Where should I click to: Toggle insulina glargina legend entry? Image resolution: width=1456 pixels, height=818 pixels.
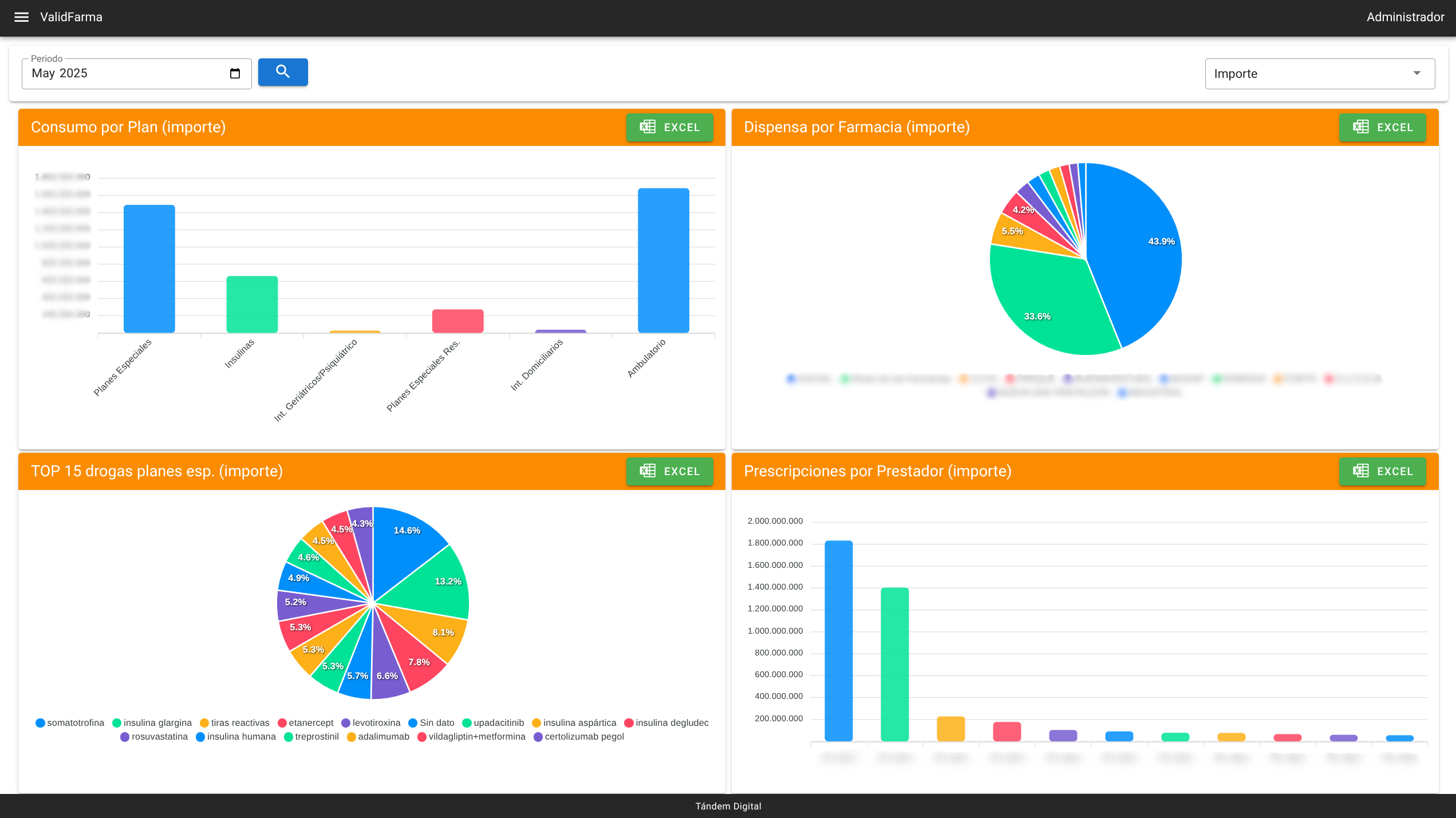click(152, 723)
